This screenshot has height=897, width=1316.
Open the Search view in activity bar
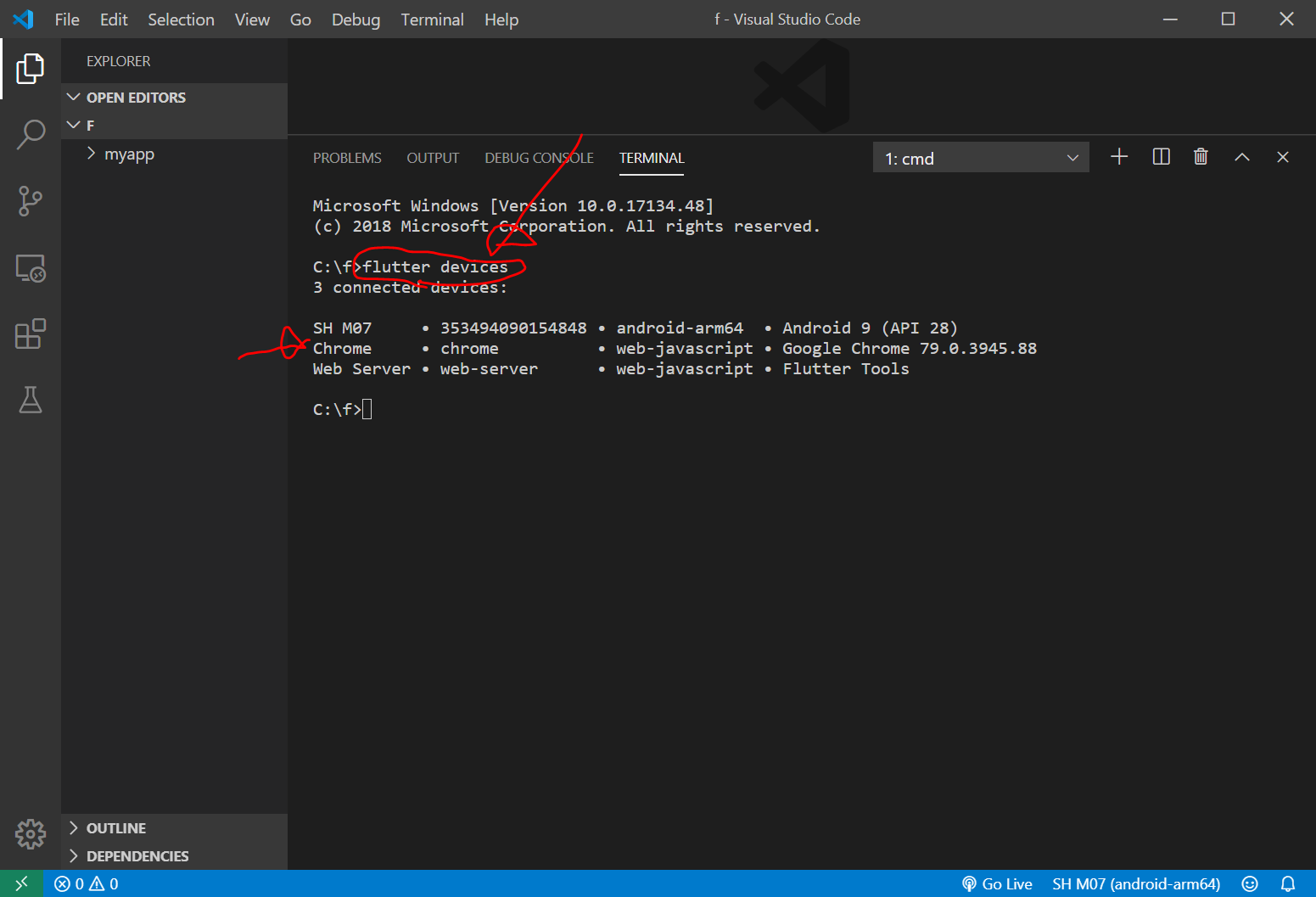coord(31,134)
